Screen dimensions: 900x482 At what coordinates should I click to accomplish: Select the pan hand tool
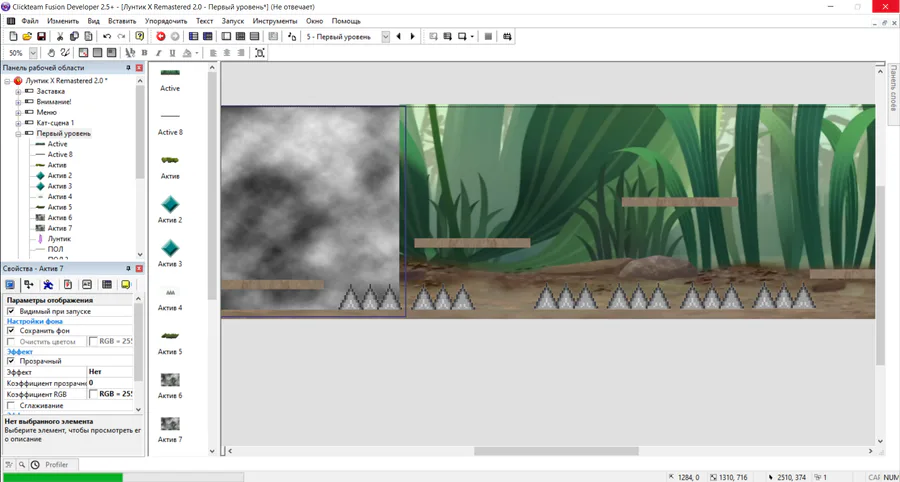pos(51,53)
